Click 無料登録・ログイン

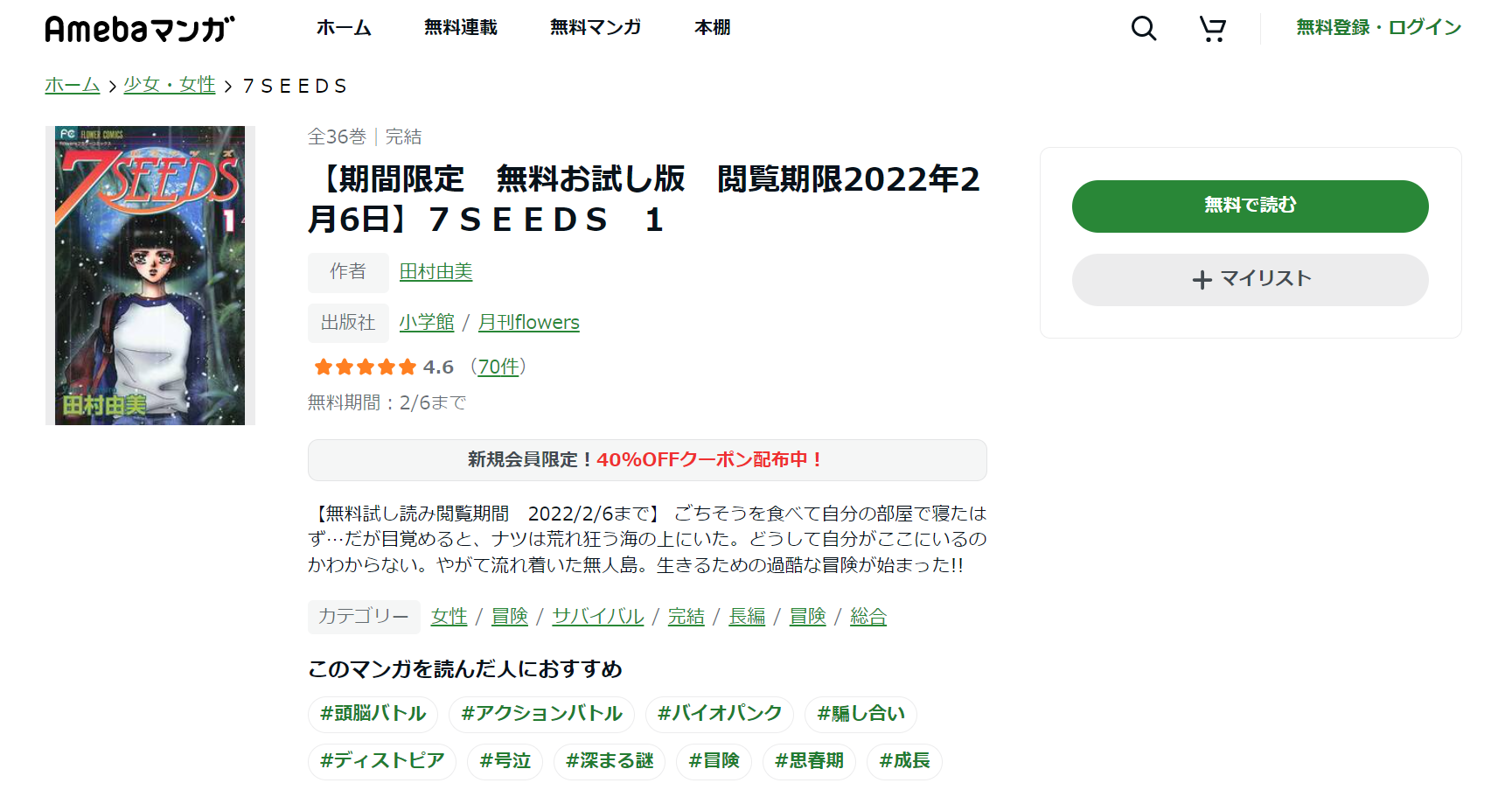coord(1377,27)
